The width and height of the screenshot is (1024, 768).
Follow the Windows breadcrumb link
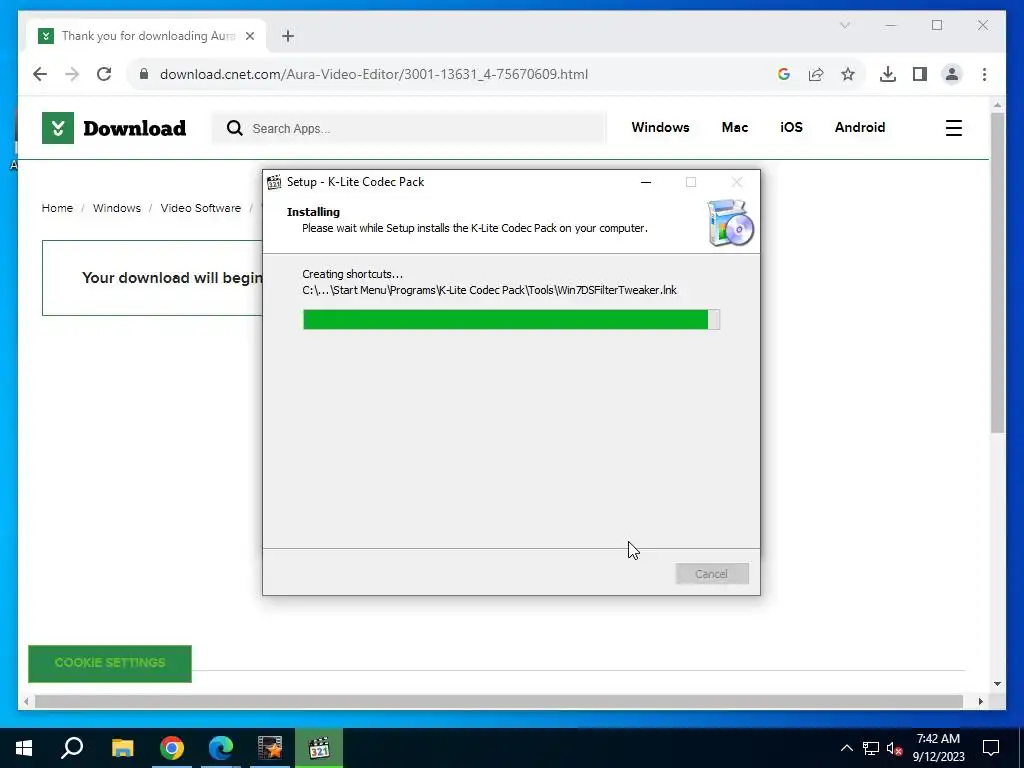[x=117, y=208]
